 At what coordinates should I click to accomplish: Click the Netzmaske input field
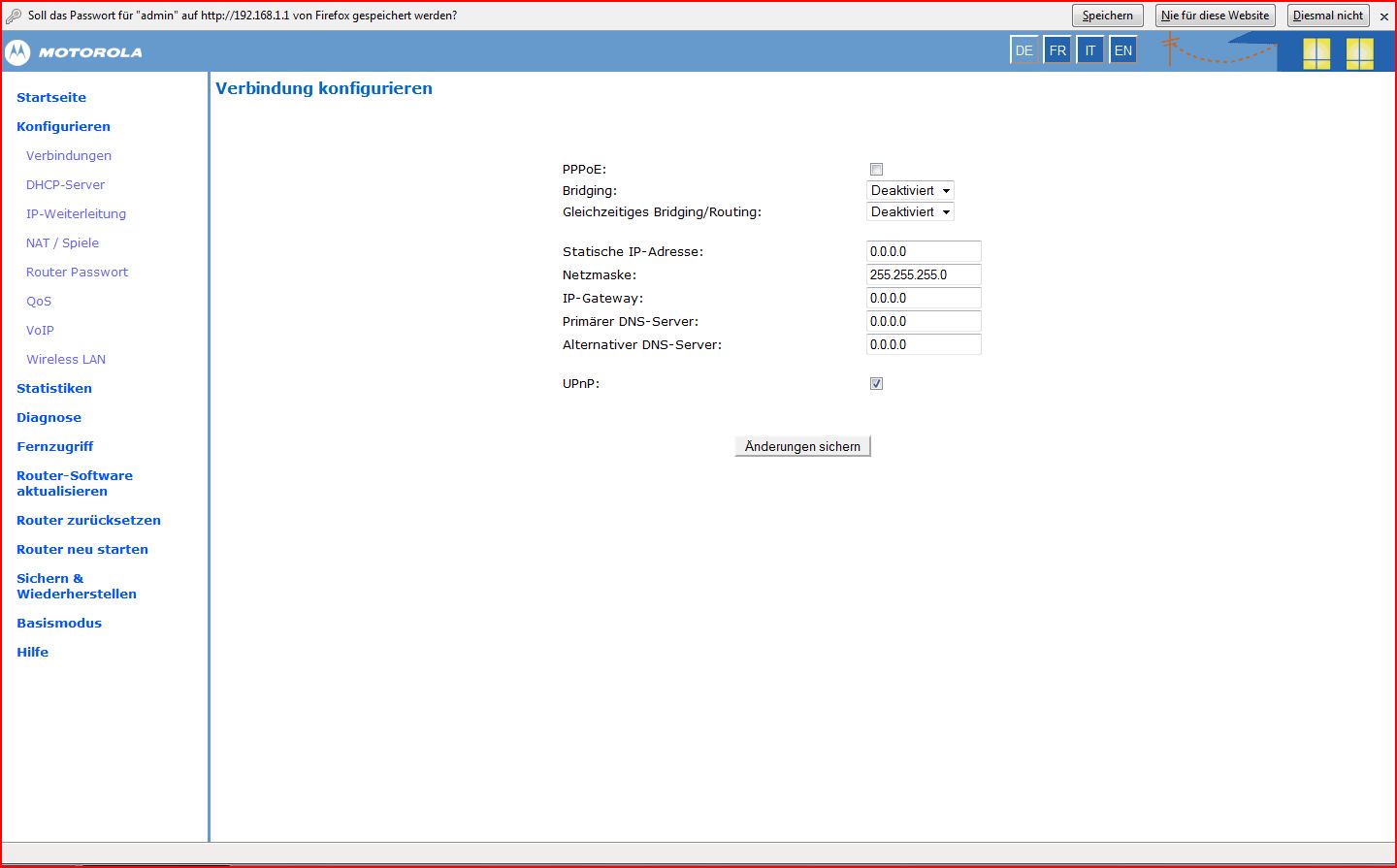924,274
